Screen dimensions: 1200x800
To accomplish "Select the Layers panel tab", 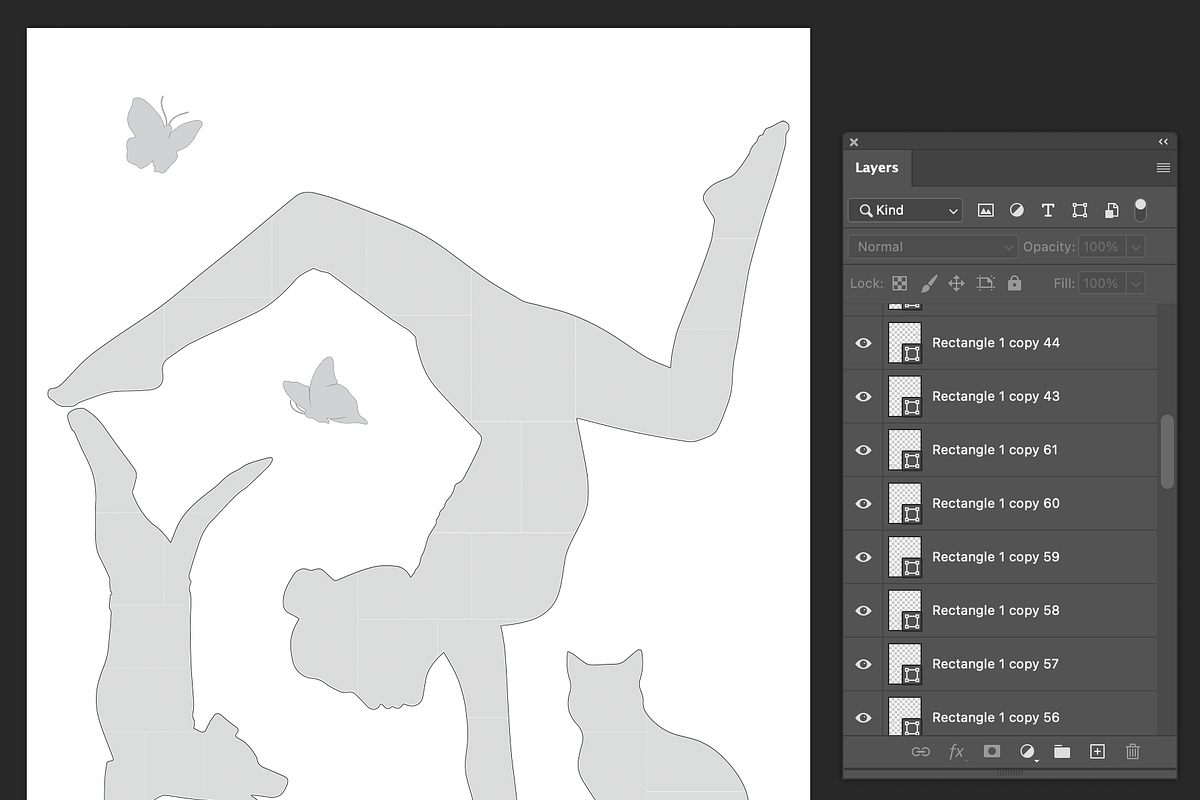I will (877, 168).
